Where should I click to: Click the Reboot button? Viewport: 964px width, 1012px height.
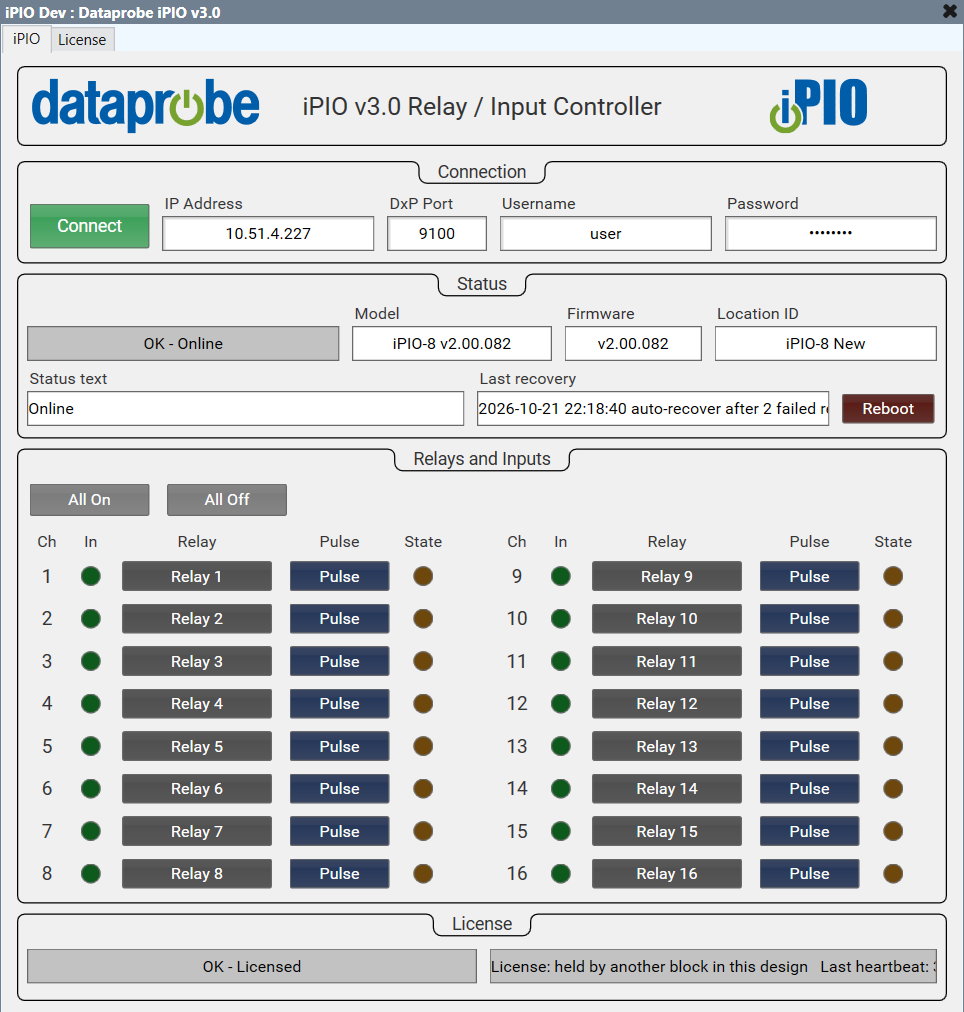[x=888, y=409]
